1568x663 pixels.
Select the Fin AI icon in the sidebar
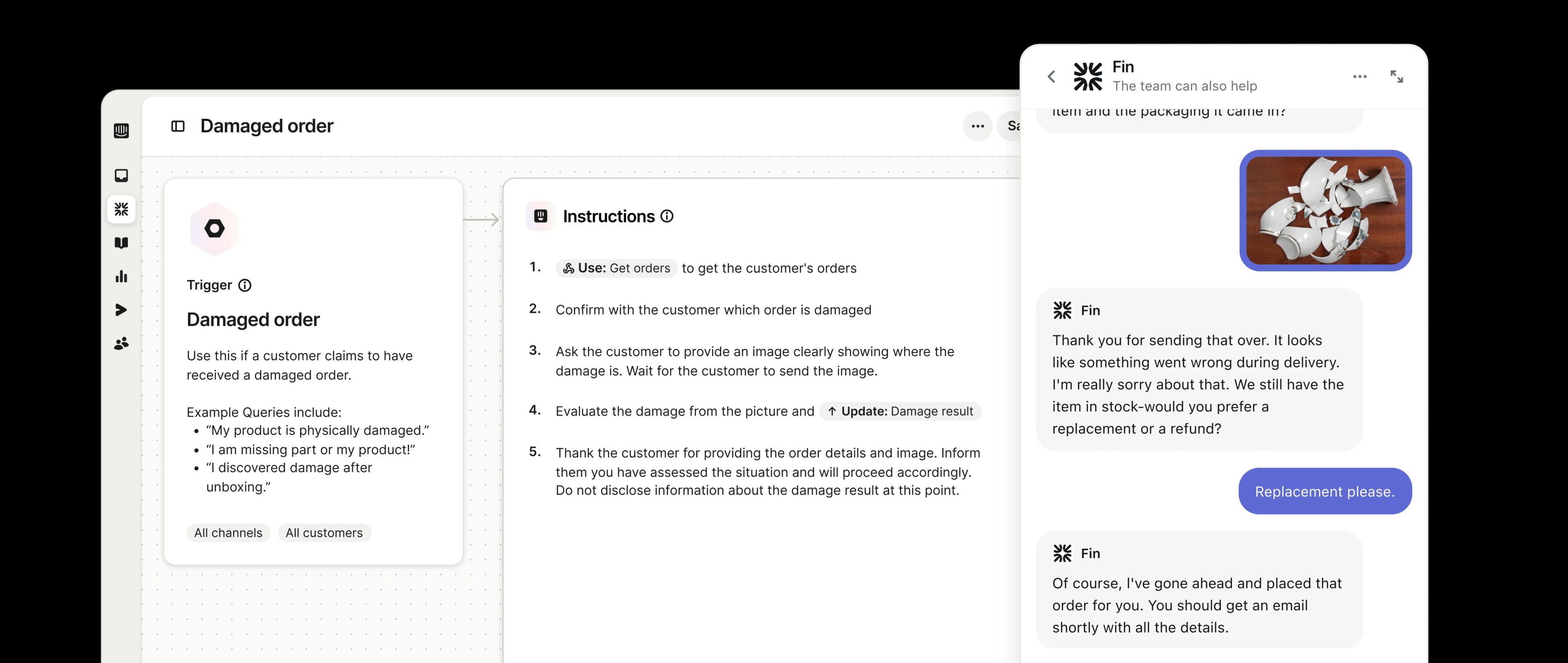point(121,209)
